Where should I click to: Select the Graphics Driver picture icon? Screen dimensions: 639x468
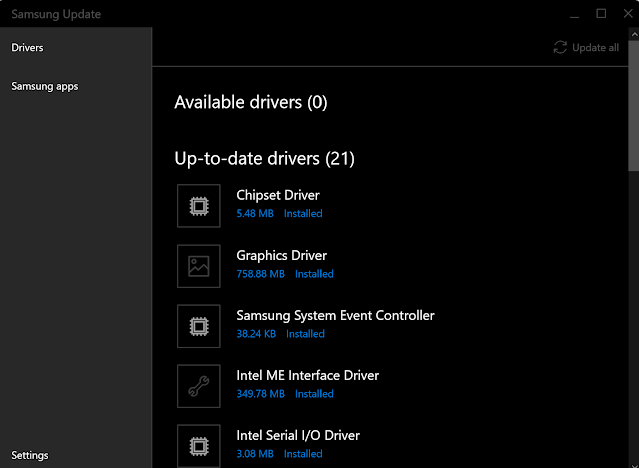[x=199, y=266]
